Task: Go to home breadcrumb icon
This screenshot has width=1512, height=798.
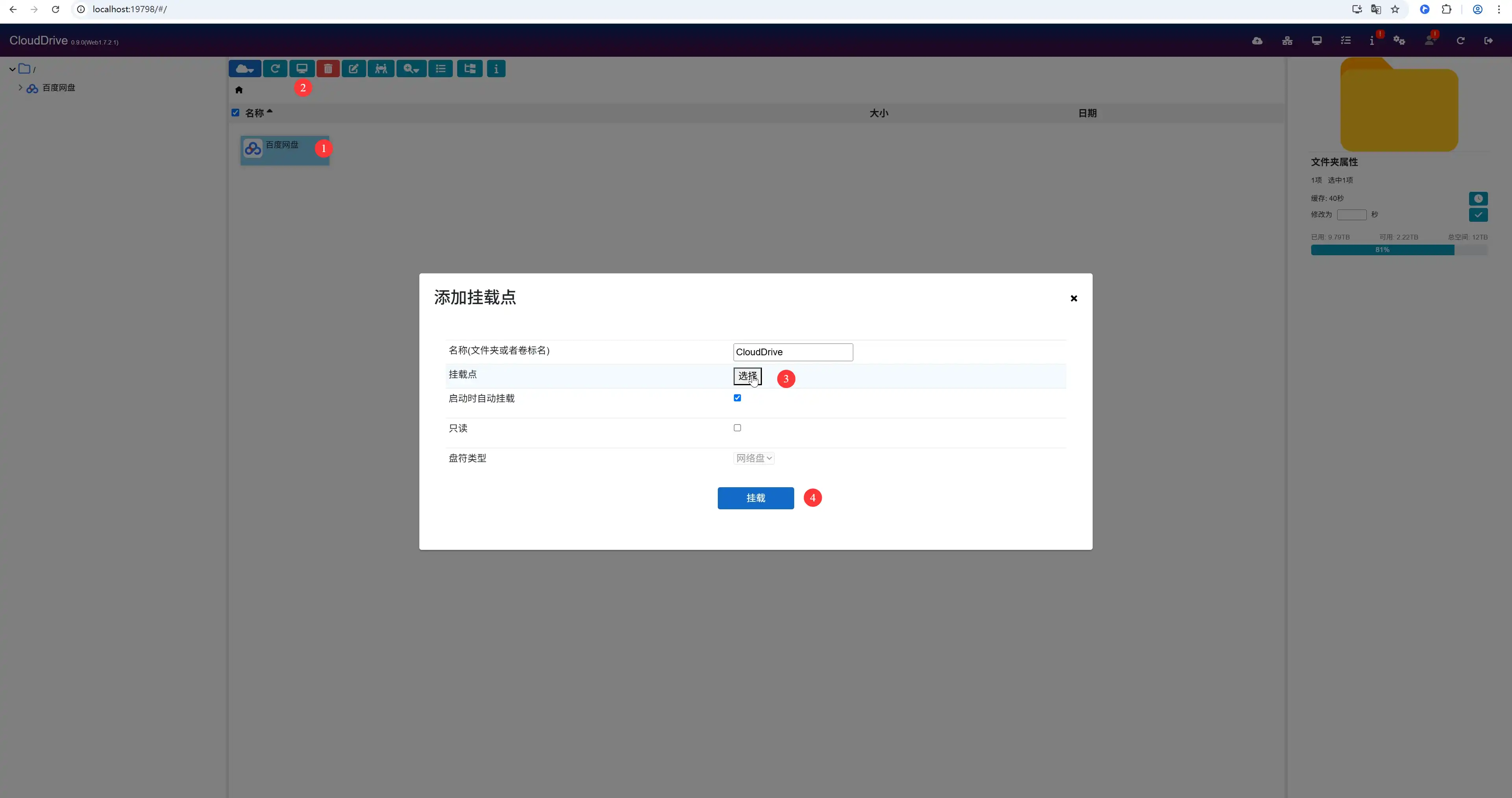Action: (239, 90)
